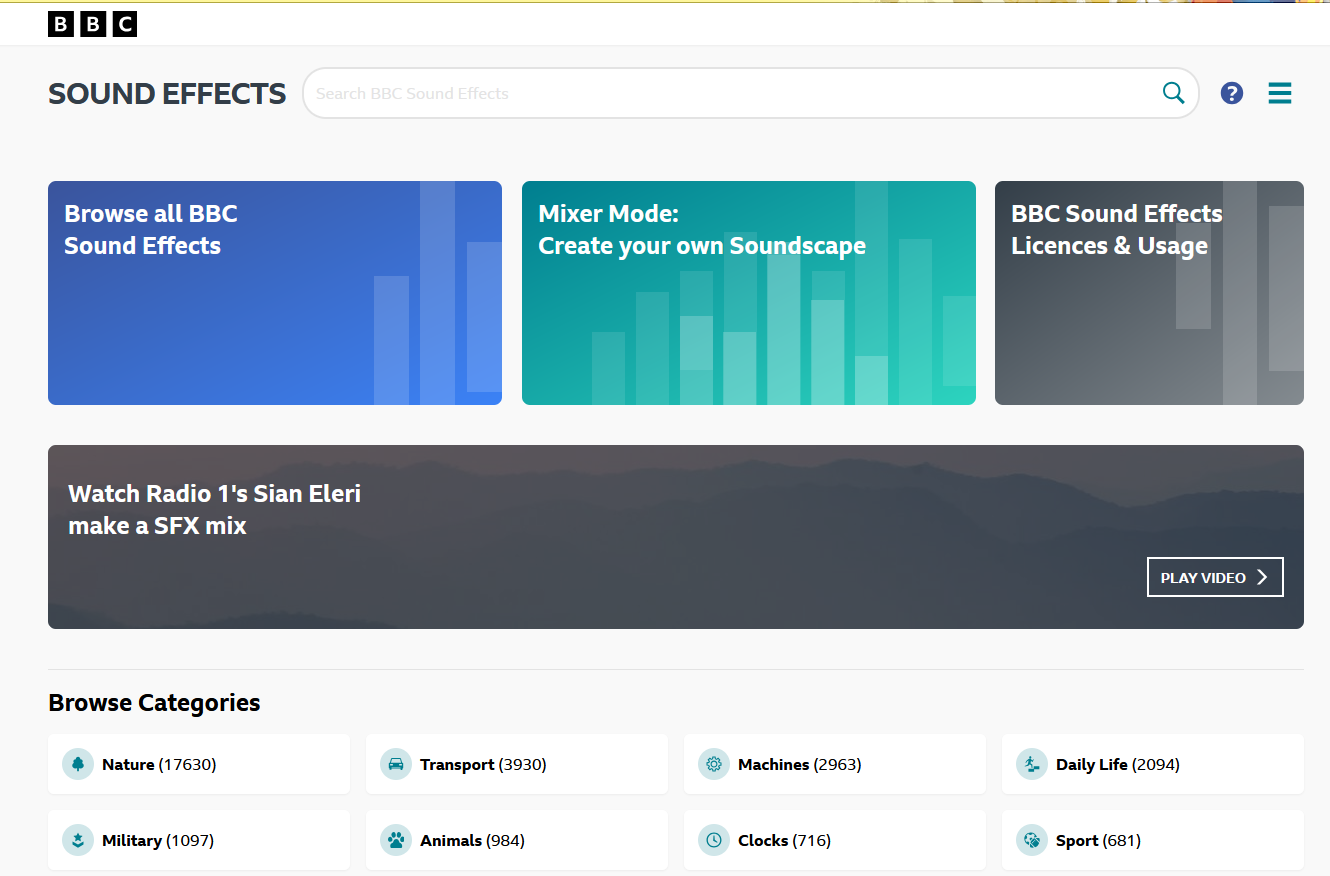Focus the Search BBC Sound Effects field
Screen dimensions: 1330x876
coord(730,93)
